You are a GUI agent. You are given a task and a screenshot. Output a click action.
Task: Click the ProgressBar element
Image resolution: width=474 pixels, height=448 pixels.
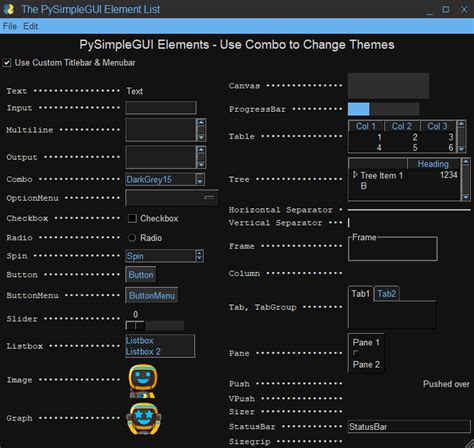383,109
